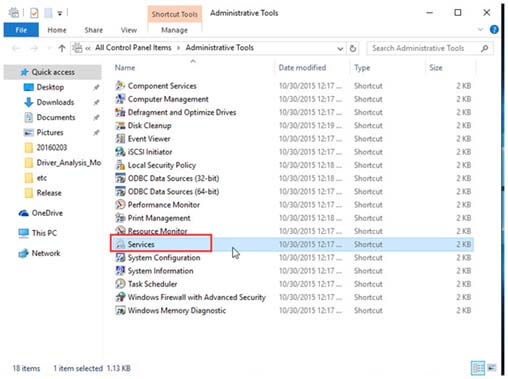Switch to the Share ribbon tab

pyautogui.click(x=93, y=30)
